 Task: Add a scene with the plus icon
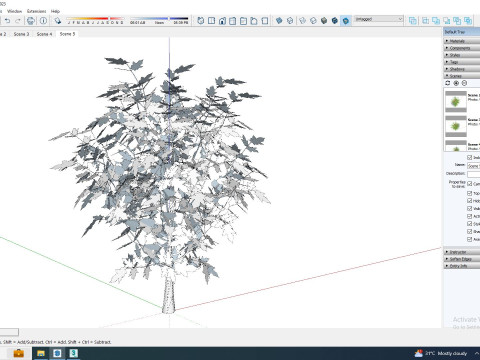pos(456,83)
